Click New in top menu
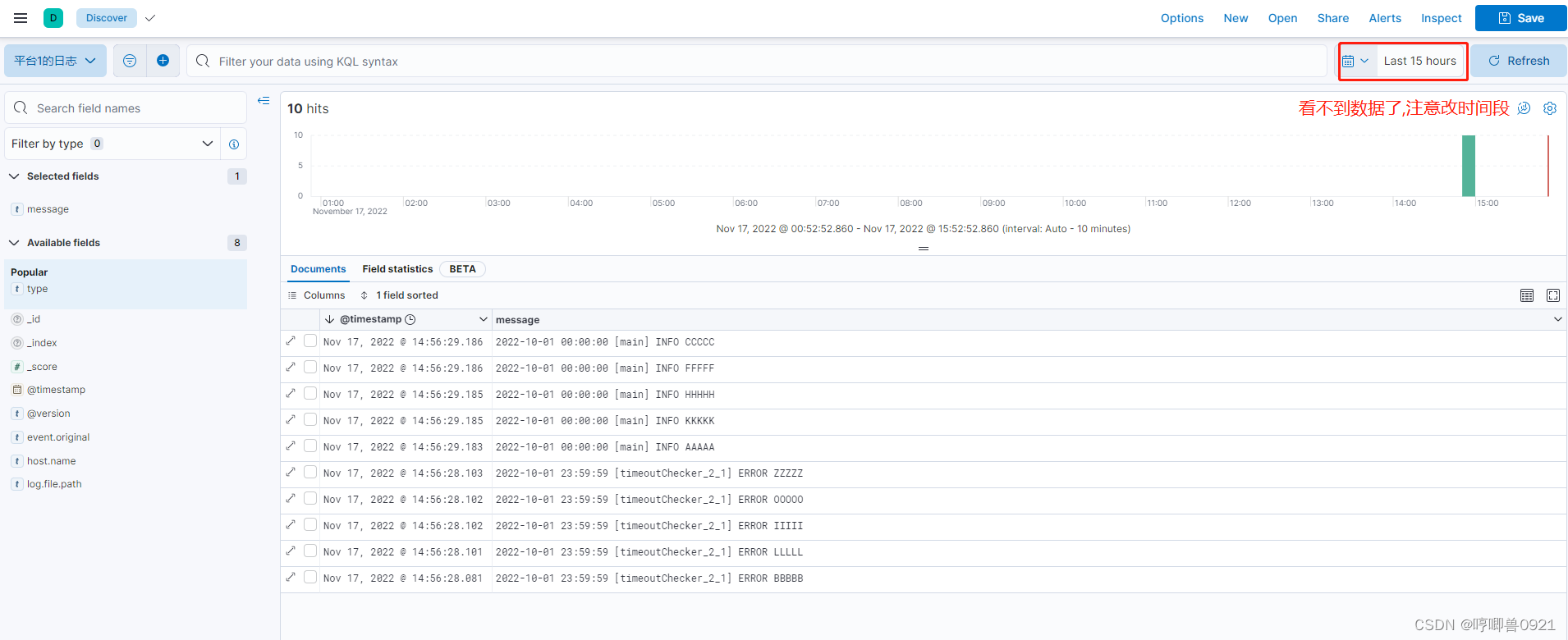1568x640 pixels. pyautogui.click(x=1236, y=18)
